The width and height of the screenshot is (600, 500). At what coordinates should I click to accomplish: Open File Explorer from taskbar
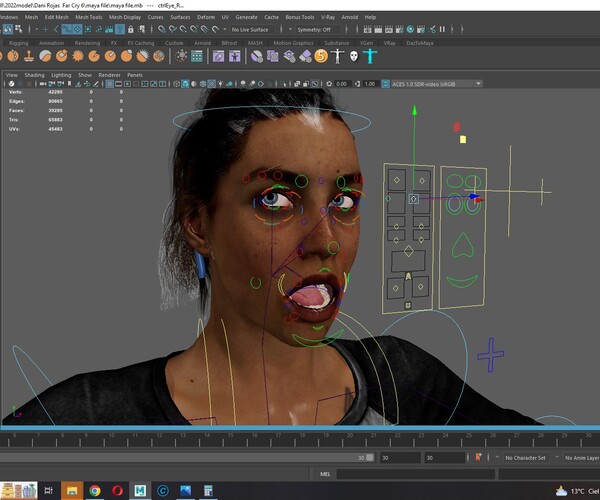tap(72, 490)
